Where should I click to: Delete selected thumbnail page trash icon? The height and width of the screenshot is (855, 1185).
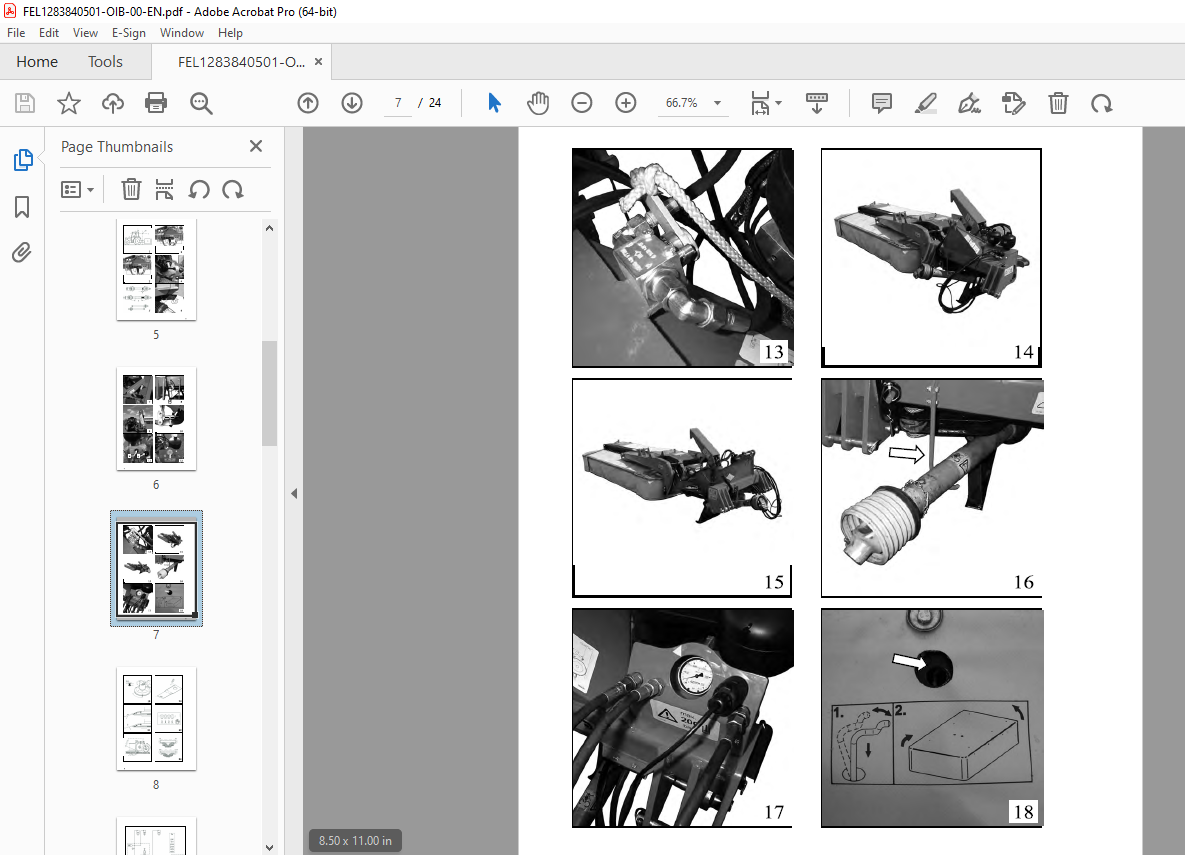(x=131, y=189)
